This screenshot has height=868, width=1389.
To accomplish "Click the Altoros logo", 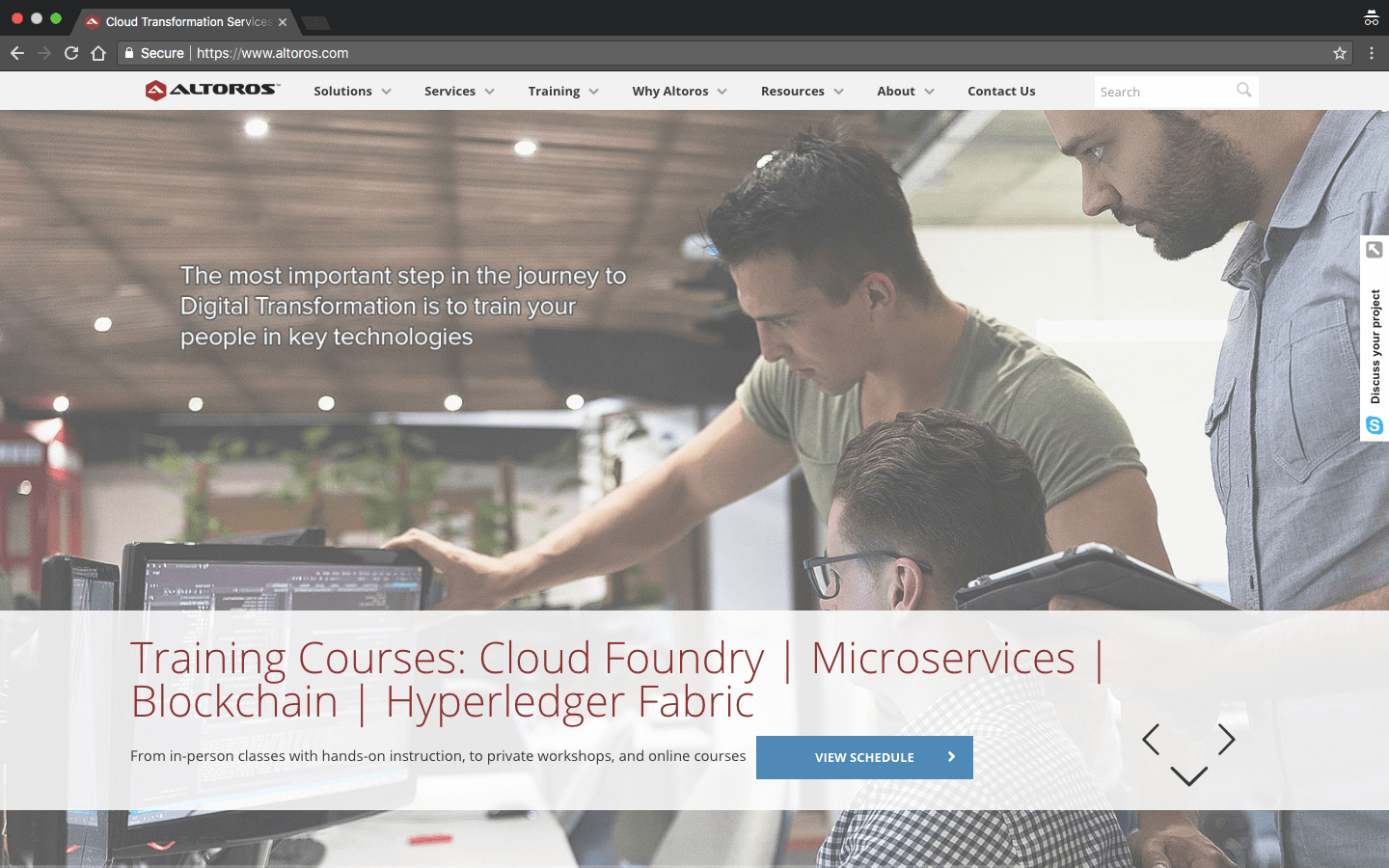I will (212, 91).
